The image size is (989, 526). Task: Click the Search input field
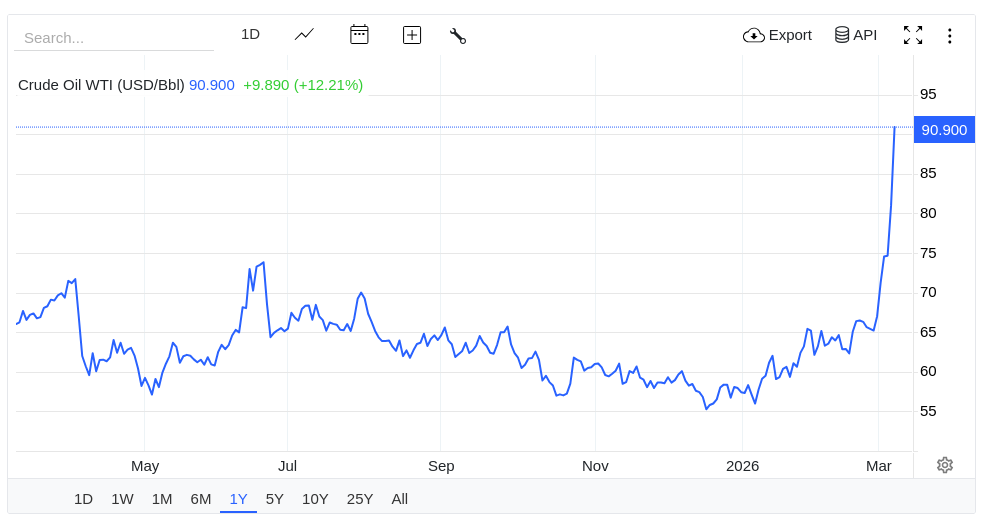click(x=114, y=38)
